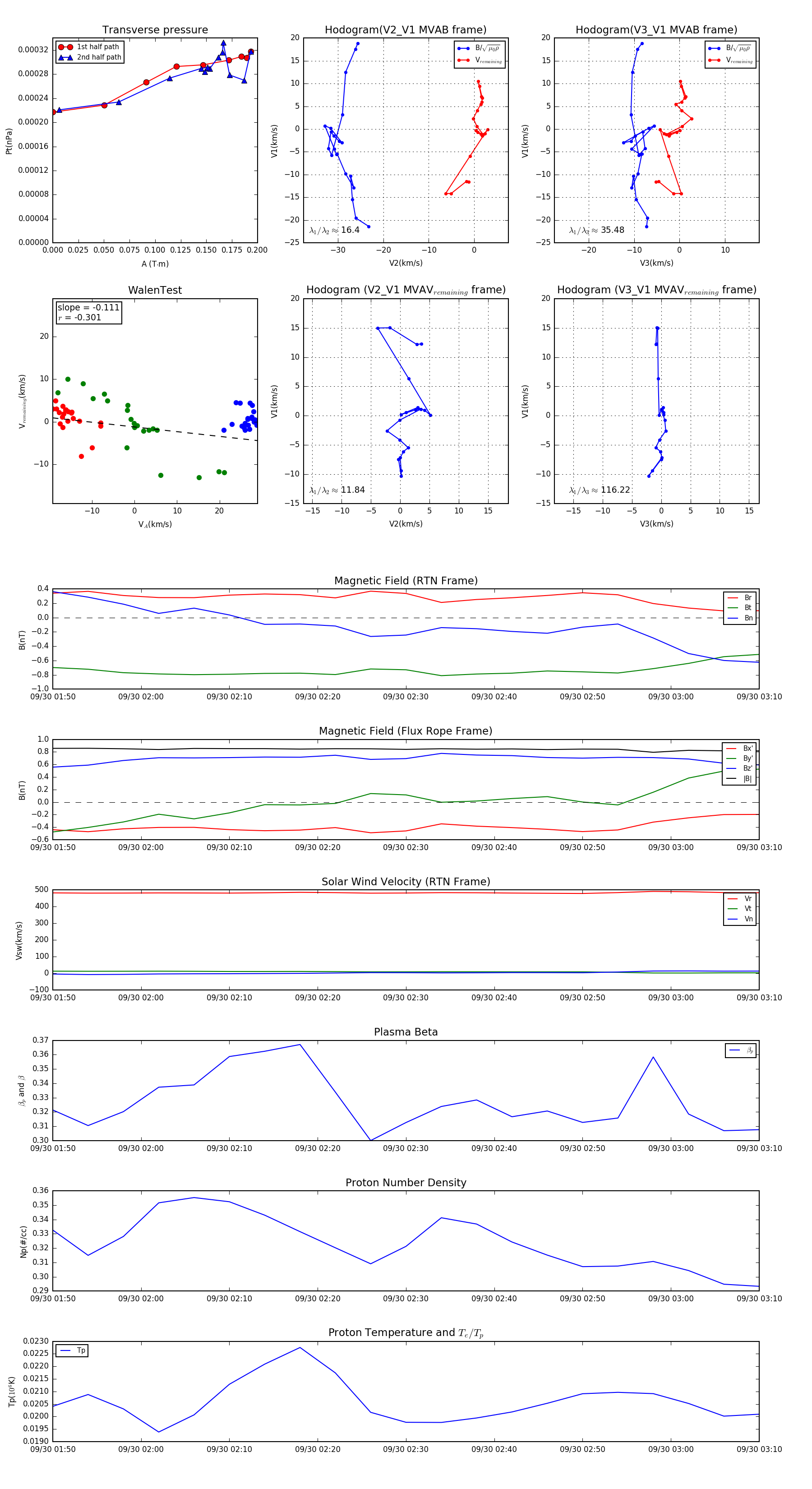Click the "Magnetic Field (RTN Frame)" title
Screen dimensions: 812x1489
click(x=406, y=581)
